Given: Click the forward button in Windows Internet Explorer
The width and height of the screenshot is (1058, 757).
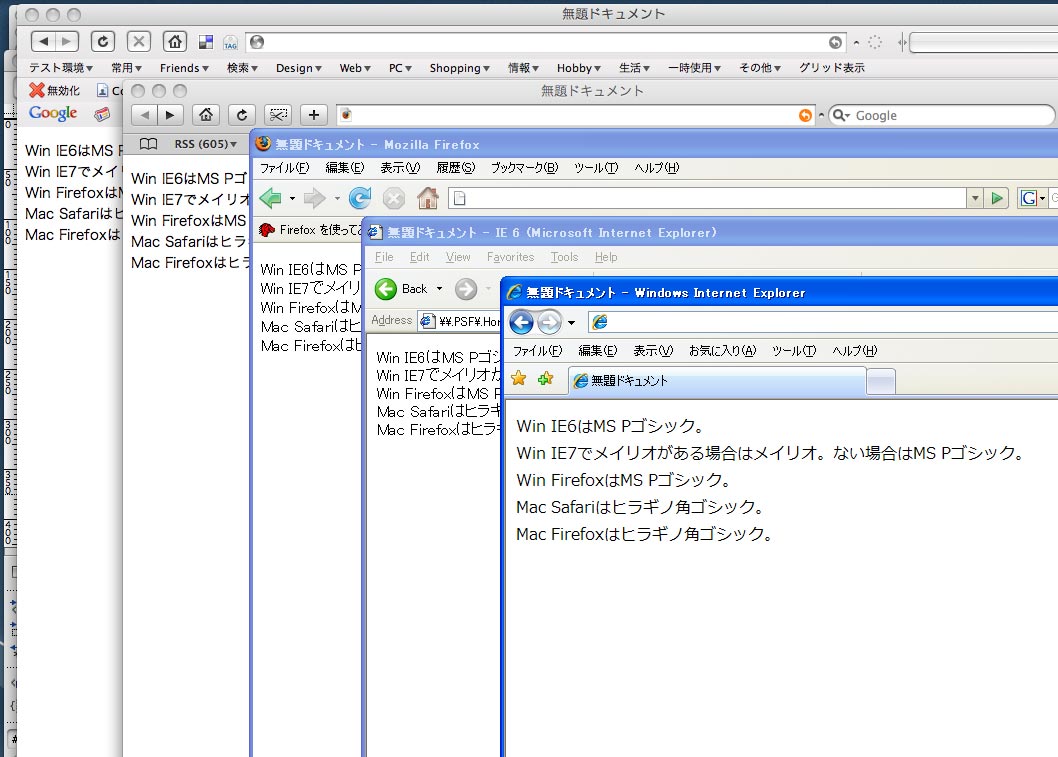Looking at the screenshot, I should tap(550, 323).
